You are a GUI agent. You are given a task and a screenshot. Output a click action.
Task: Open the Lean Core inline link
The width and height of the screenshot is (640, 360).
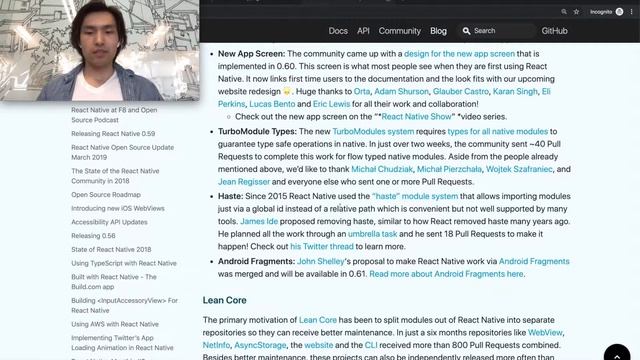[x=318, y=320]
